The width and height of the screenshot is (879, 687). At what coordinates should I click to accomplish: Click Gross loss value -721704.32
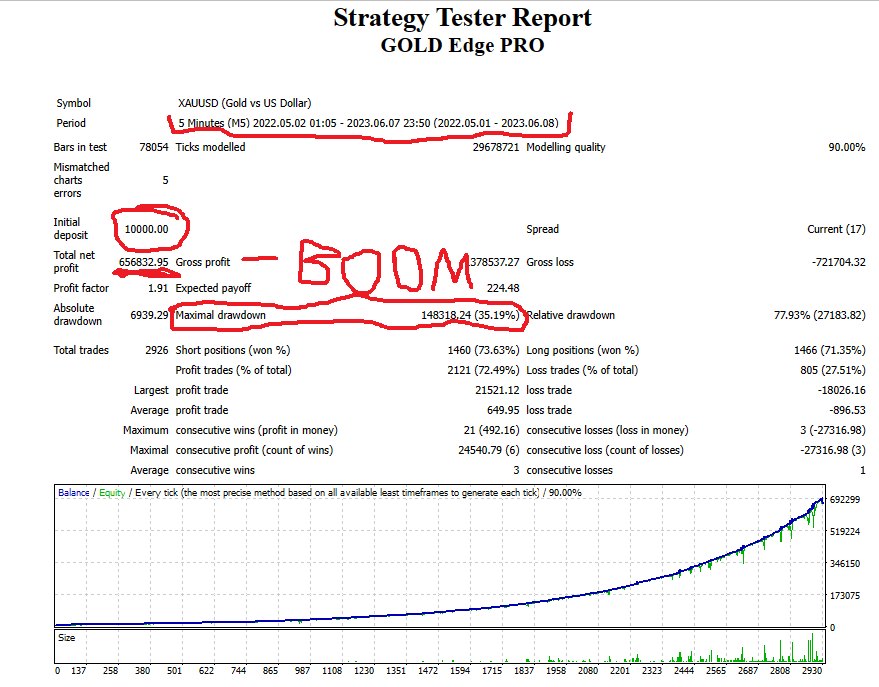coord(839,262)
